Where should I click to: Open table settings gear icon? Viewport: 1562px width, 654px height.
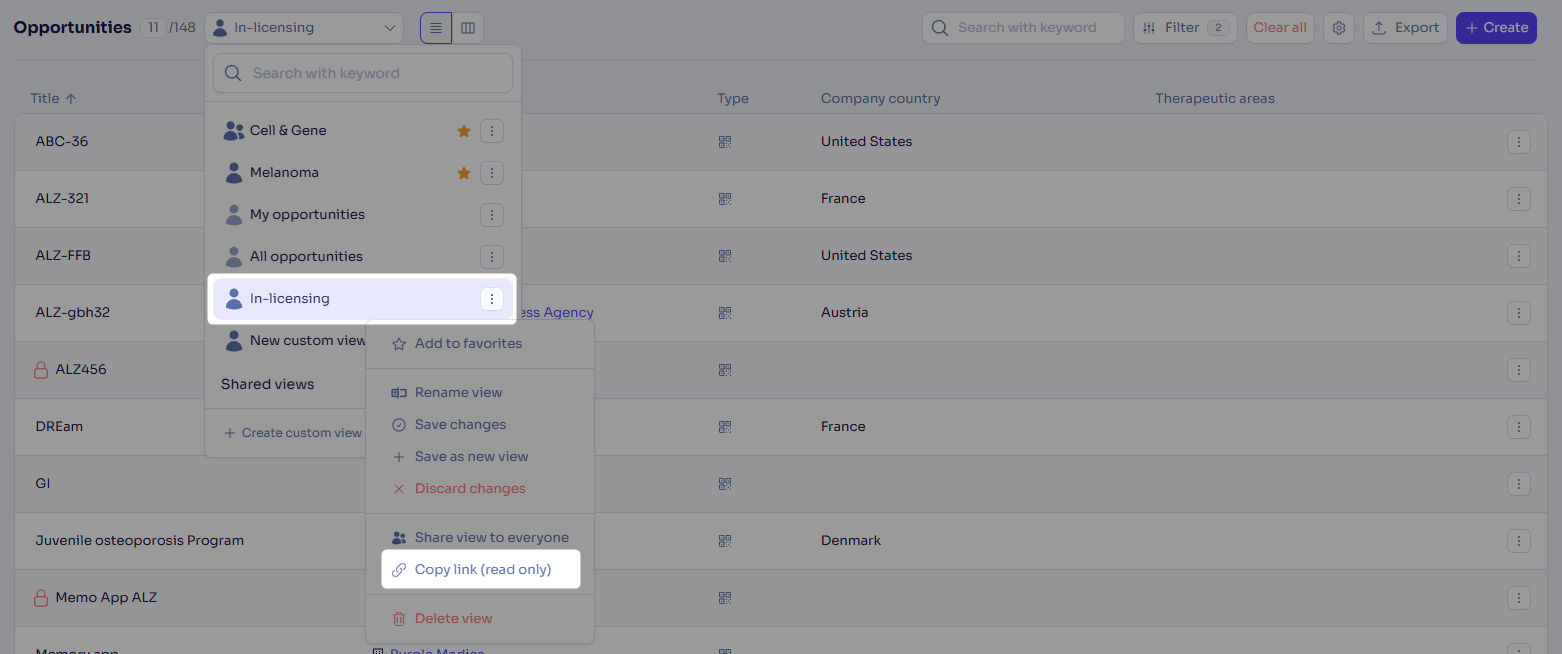(x=1339, y=28)
